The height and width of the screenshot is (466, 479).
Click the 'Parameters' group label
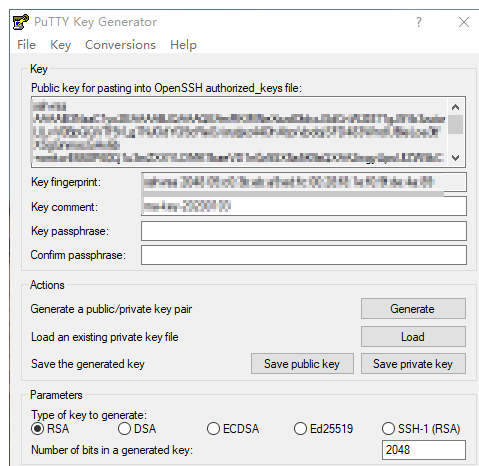click(56, 395)
